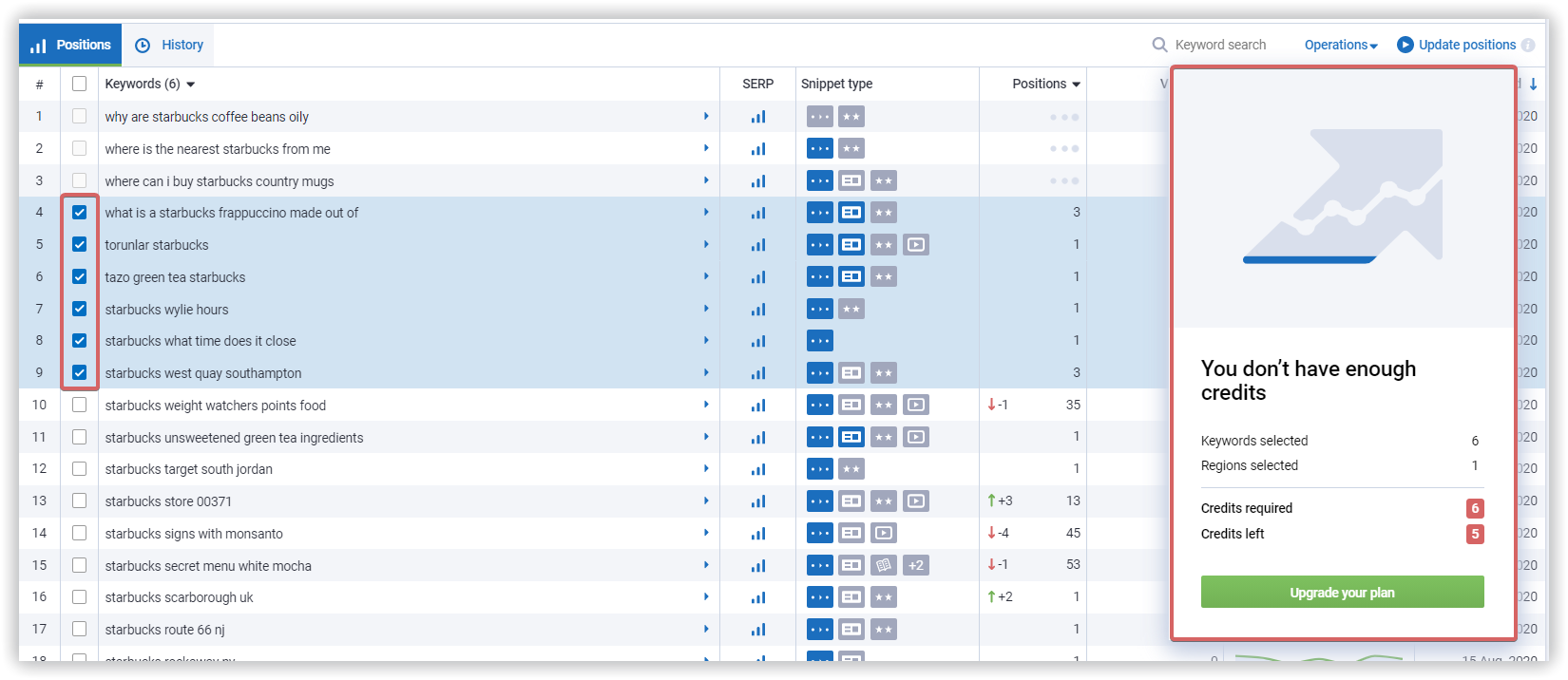1568x680 pixels.
Task: Click stars snippet icon for "starbucks route 66 nj"
Action: (884, 629)
